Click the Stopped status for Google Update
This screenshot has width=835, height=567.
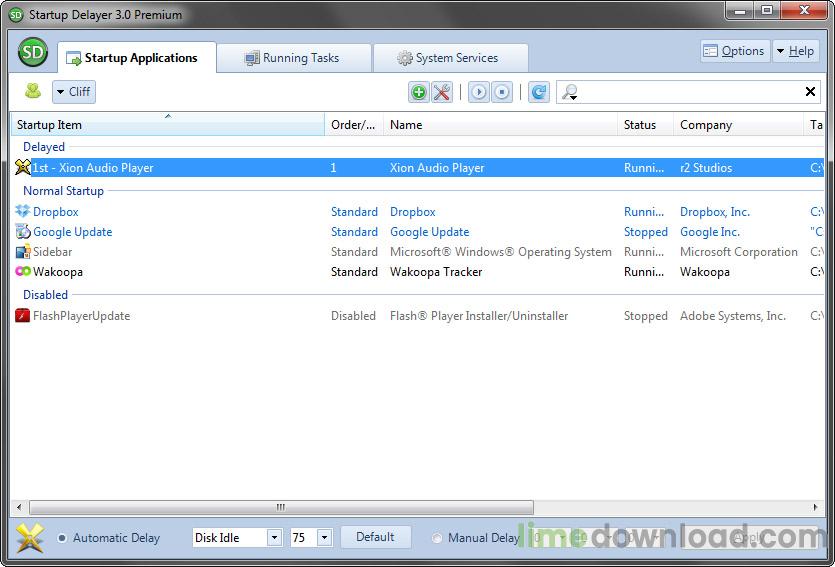[x=645, y=232]
